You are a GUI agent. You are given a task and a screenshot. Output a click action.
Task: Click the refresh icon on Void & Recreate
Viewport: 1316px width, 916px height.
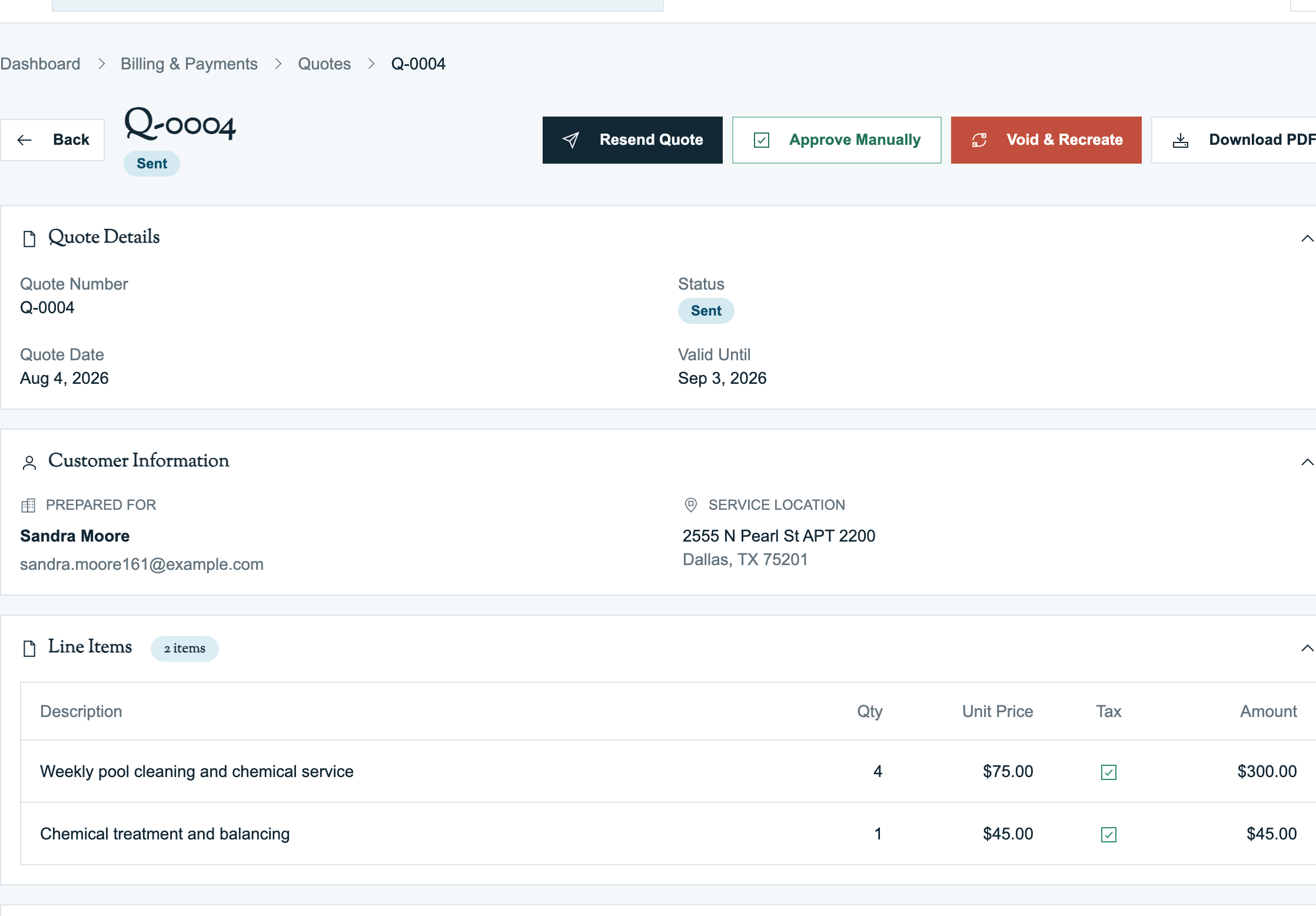(979, 140)
